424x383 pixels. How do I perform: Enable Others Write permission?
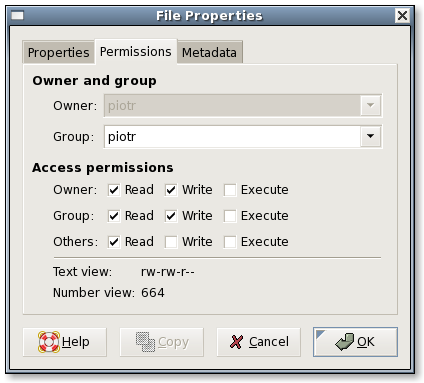[171, 242]
